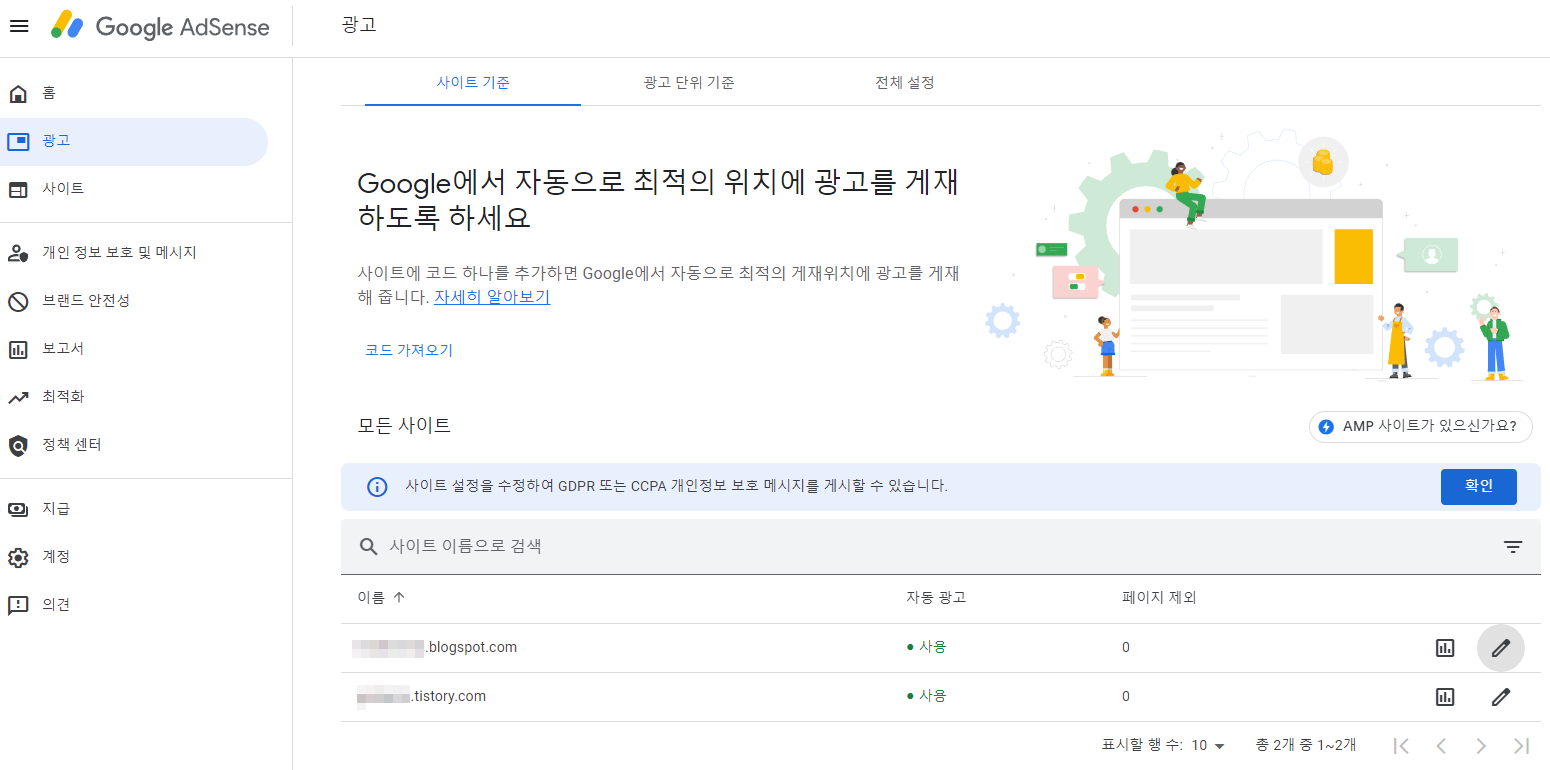The image size is (1550, 770).
Task: Click 사용 status in blogspot.com row
Action: pyautogui.click(x=926, y=647)
